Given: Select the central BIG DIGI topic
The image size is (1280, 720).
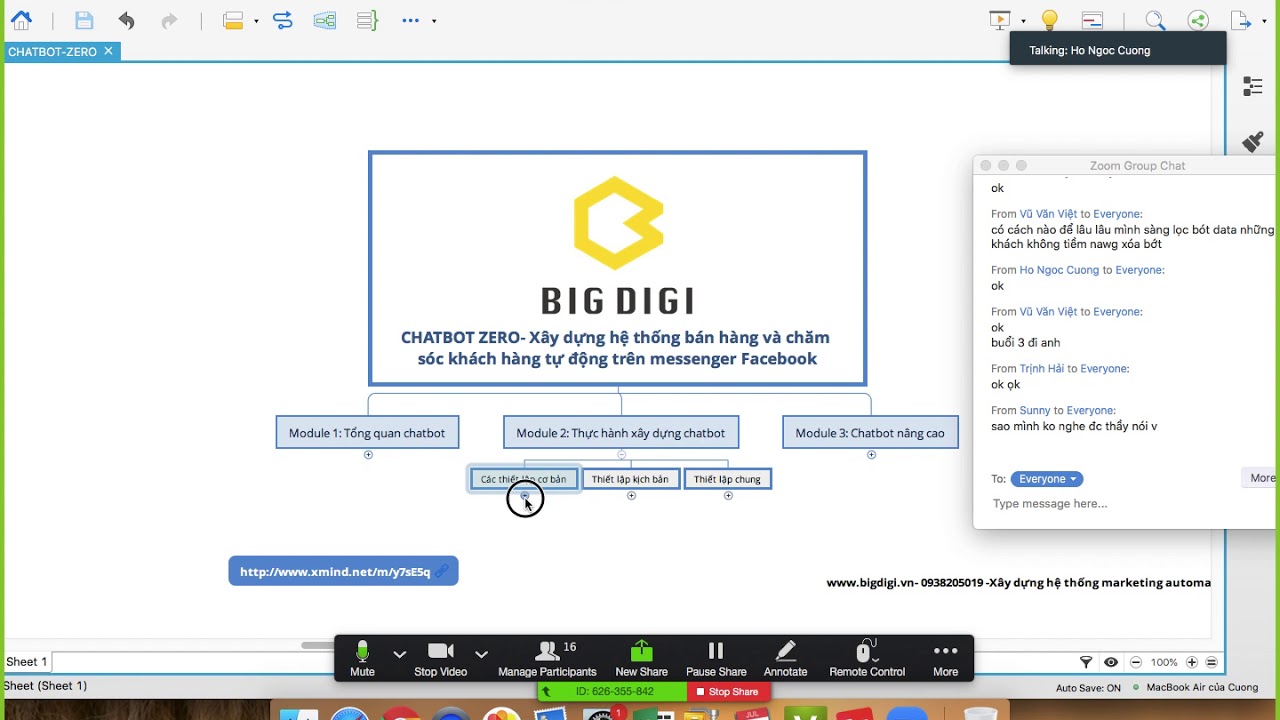Looking at the screenshot, I should point(618,268).
